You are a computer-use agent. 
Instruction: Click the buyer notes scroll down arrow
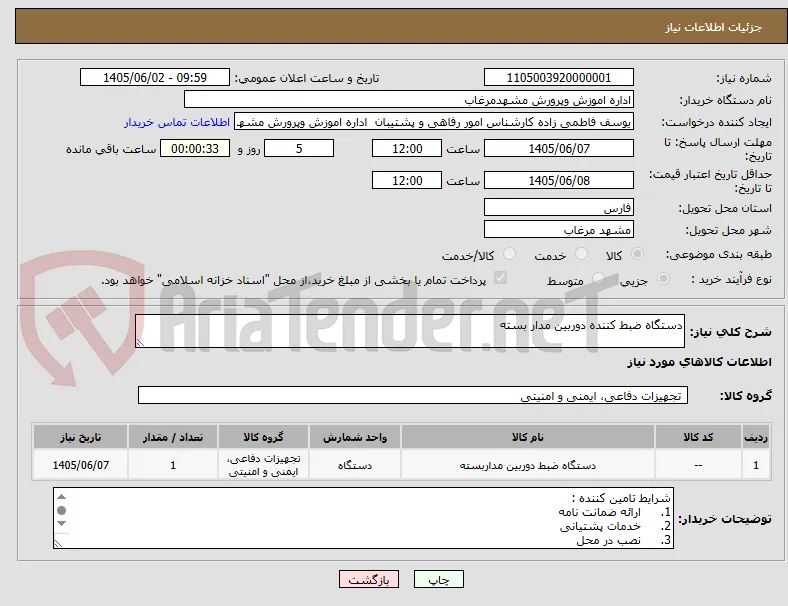coord(62,524)
